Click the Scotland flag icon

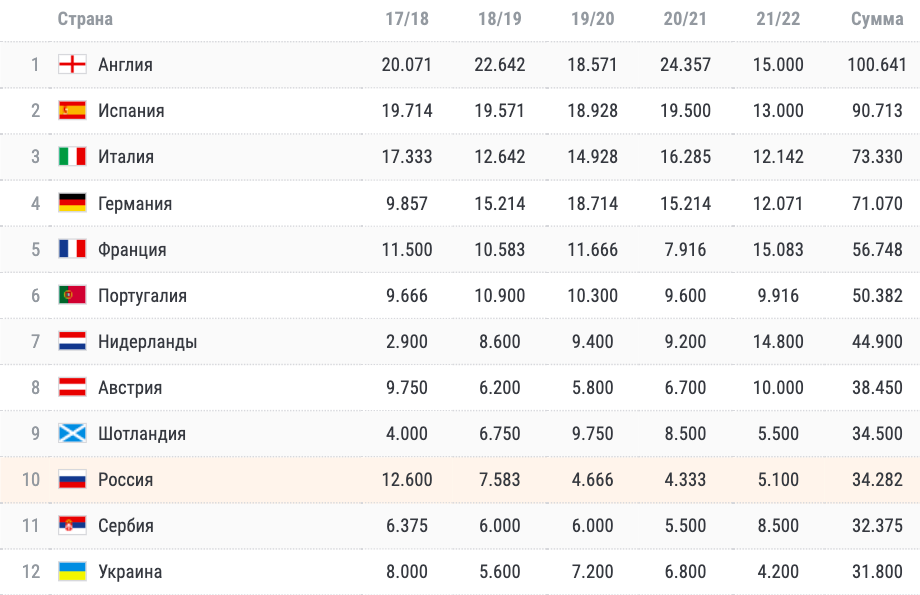(72, 434)
